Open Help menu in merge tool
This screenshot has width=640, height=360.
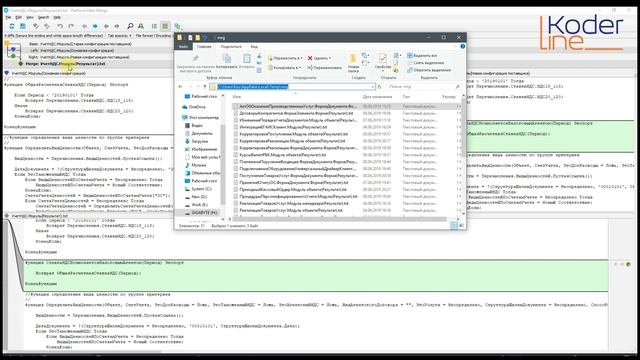tap(57, 18)
